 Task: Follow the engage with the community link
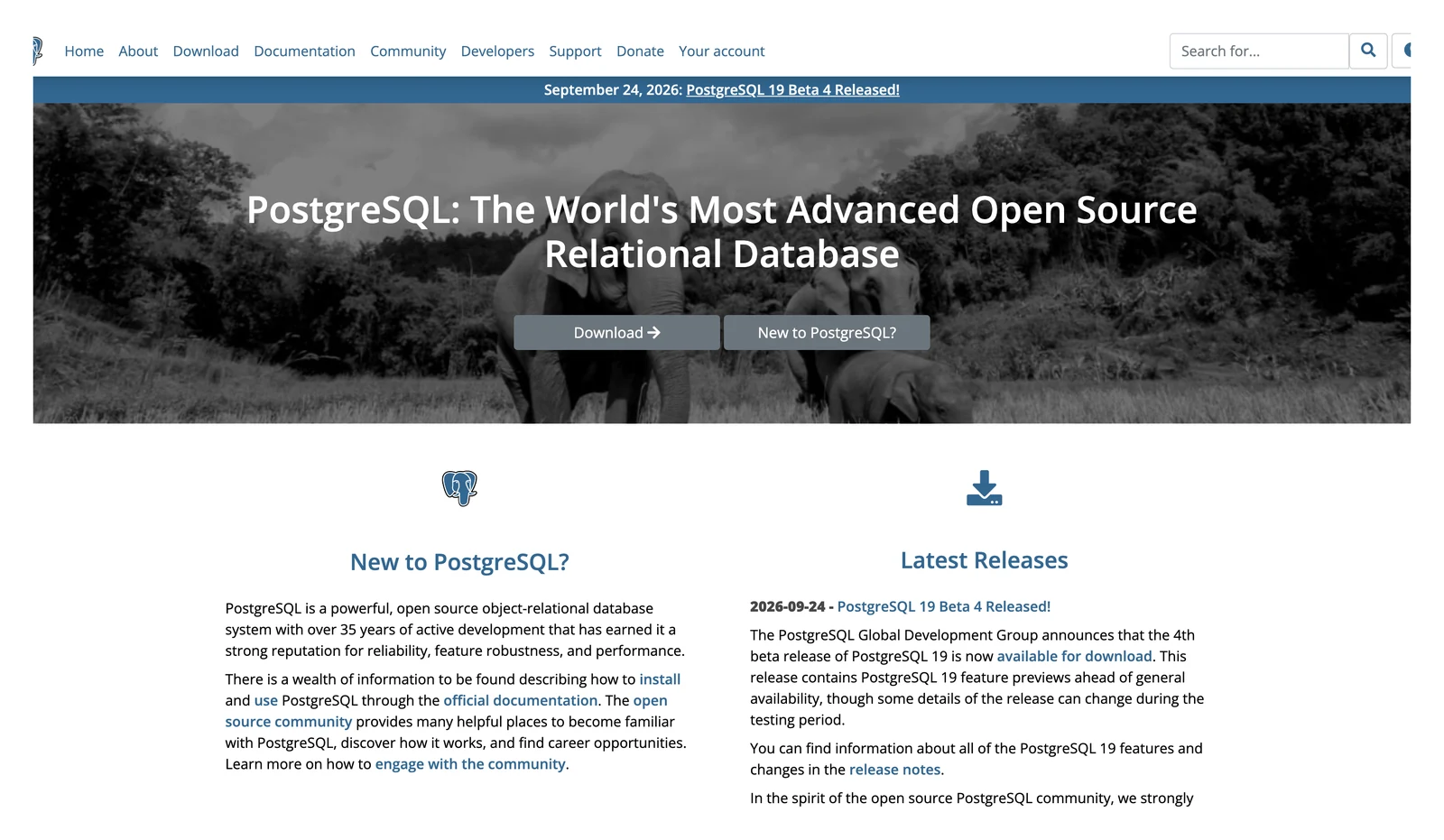[470, 764]
